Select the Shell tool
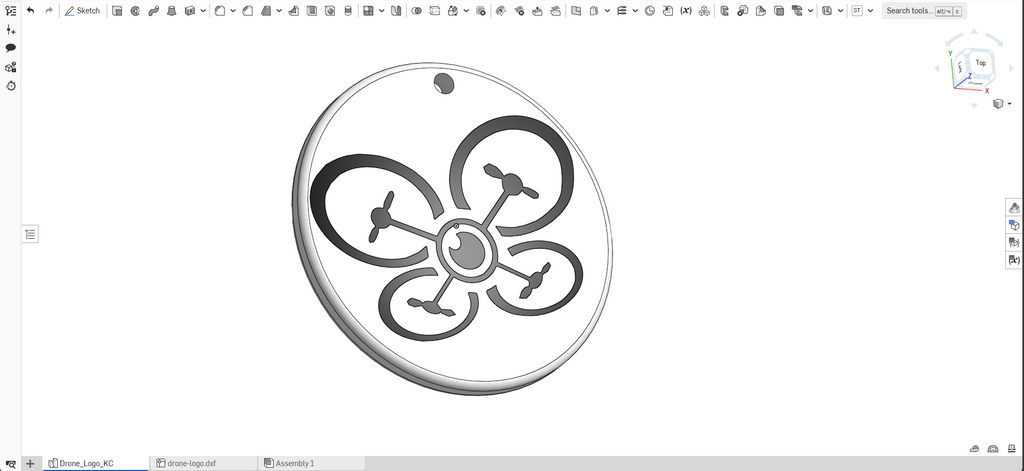This screenshot has height=471, width=1024. coord(312,10)
